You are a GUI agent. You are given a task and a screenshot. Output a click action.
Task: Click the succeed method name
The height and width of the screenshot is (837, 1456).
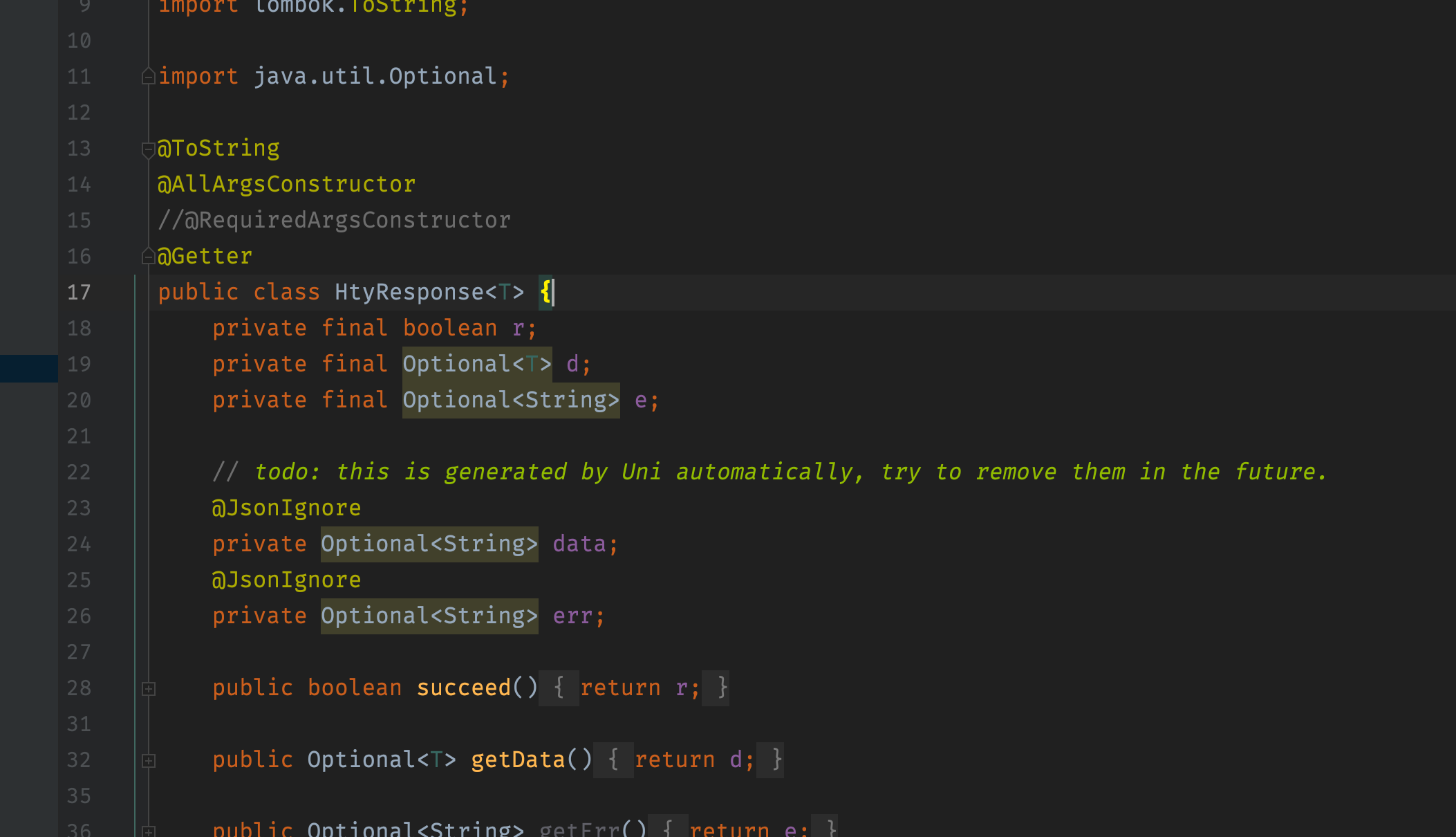coord(463,688)
